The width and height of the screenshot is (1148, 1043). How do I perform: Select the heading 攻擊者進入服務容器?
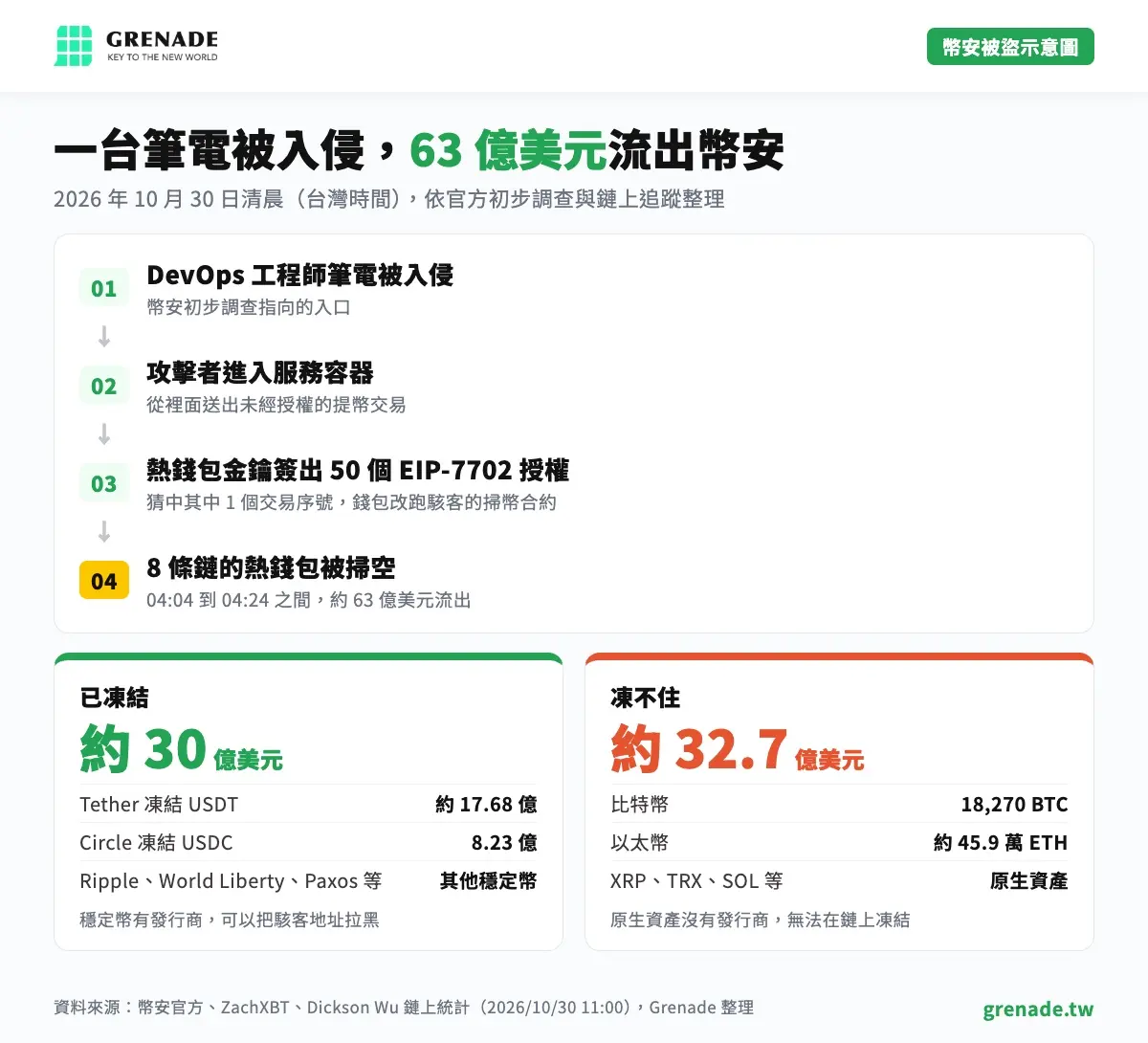[260, 373]
